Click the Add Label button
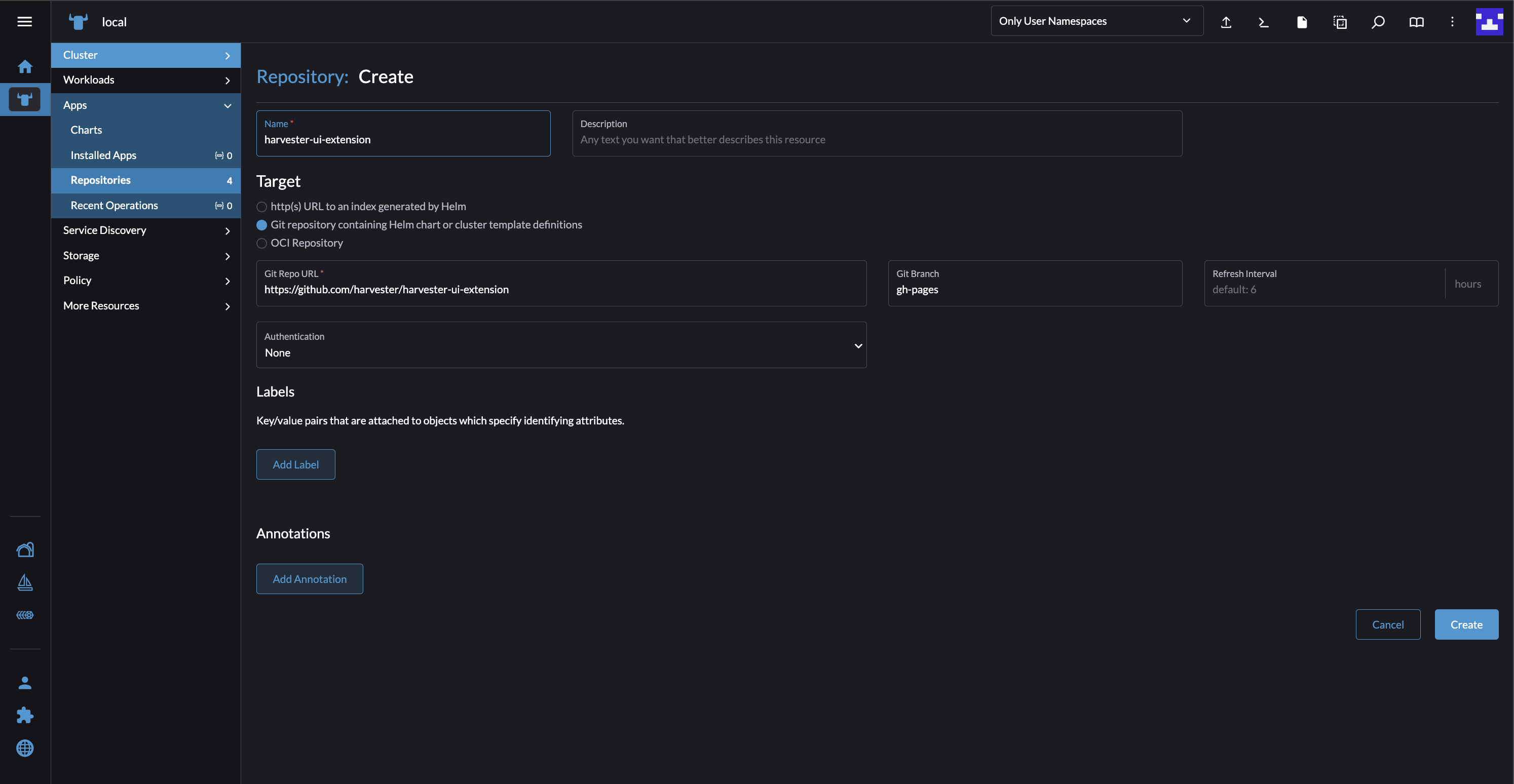This screenshot has height=784, width=1514. click(295, 464)
